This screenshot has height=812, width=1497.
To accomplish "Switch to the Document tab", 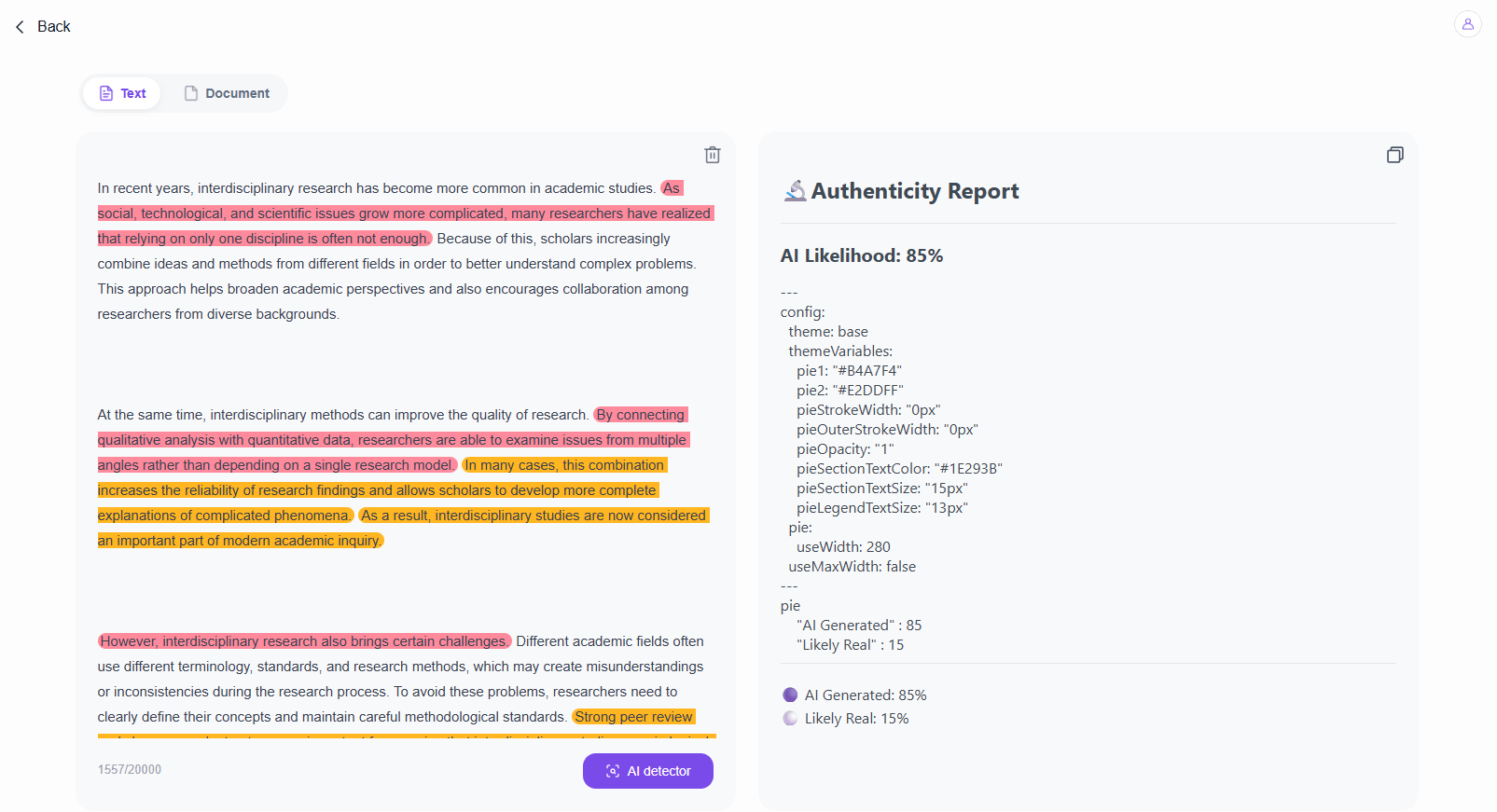I will pos(227,93).
